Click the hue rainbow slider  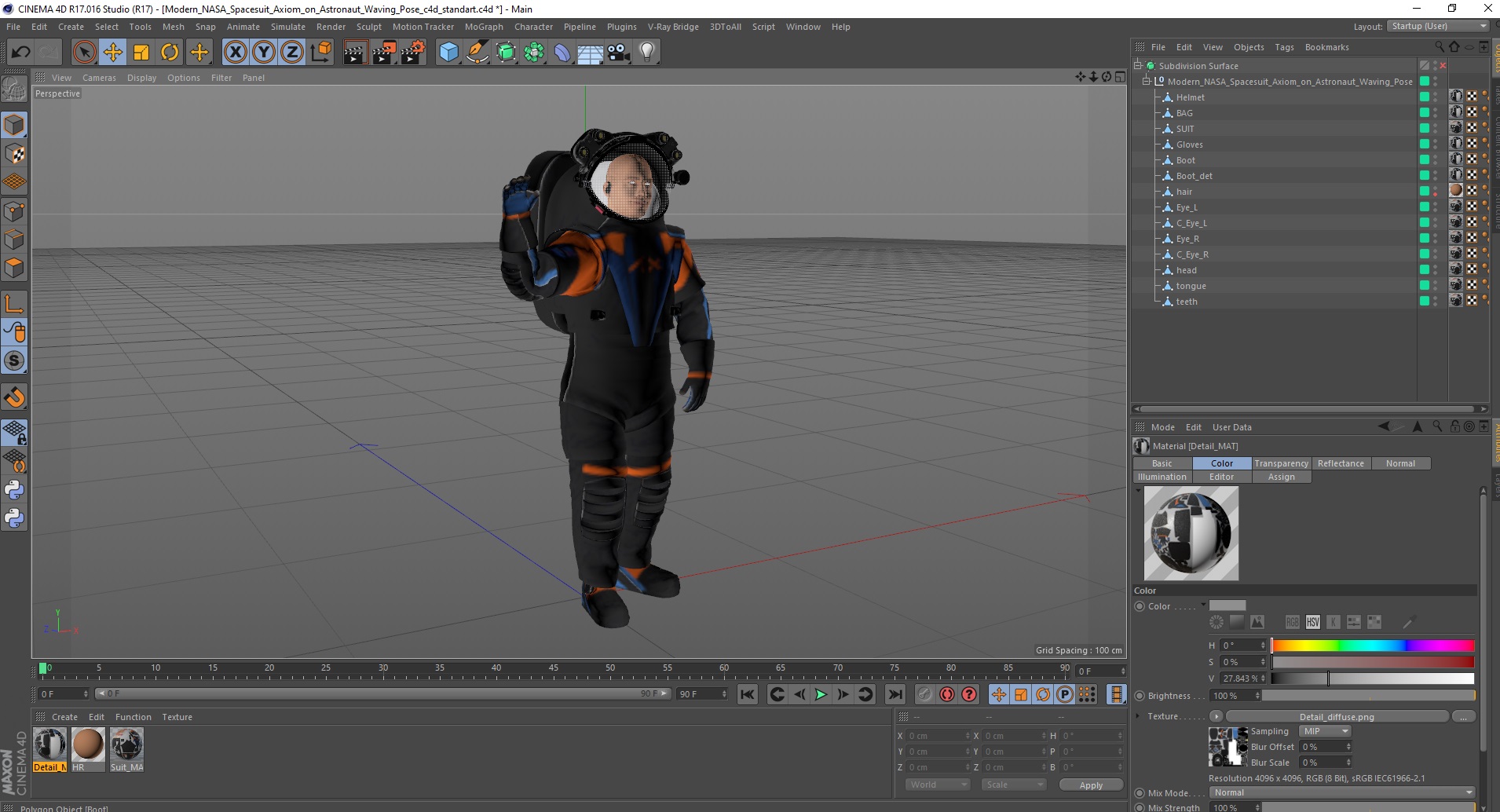[x=1373, y=646]
